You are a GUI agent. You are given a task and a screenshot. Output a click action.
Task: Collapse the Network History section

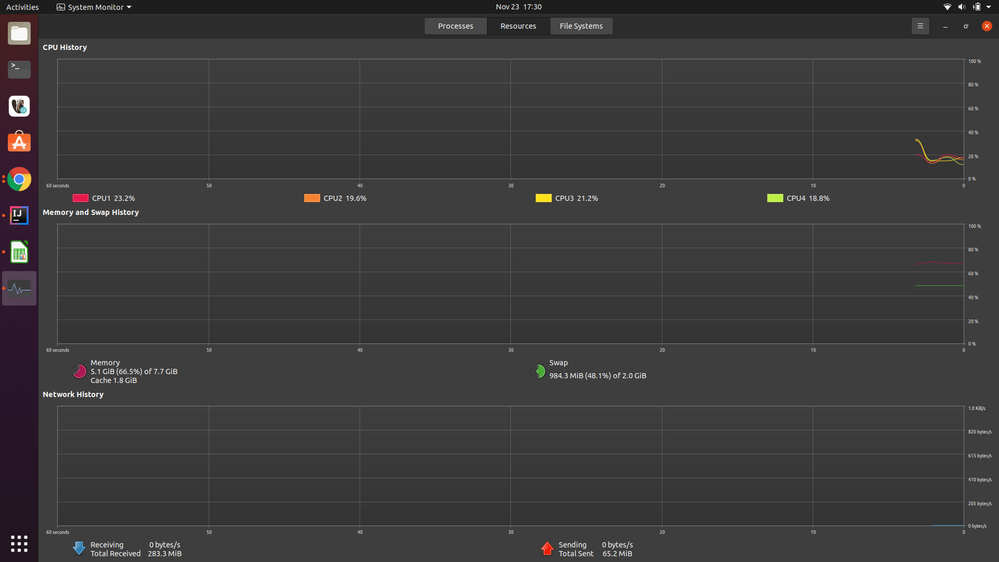(72, 394)
